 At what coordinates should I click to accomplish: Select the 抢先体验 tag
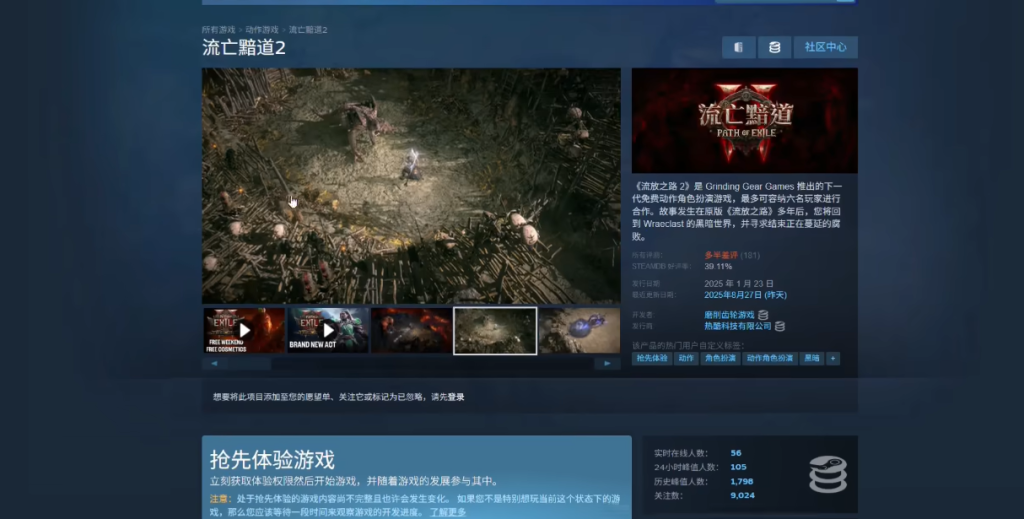(652, 358)
